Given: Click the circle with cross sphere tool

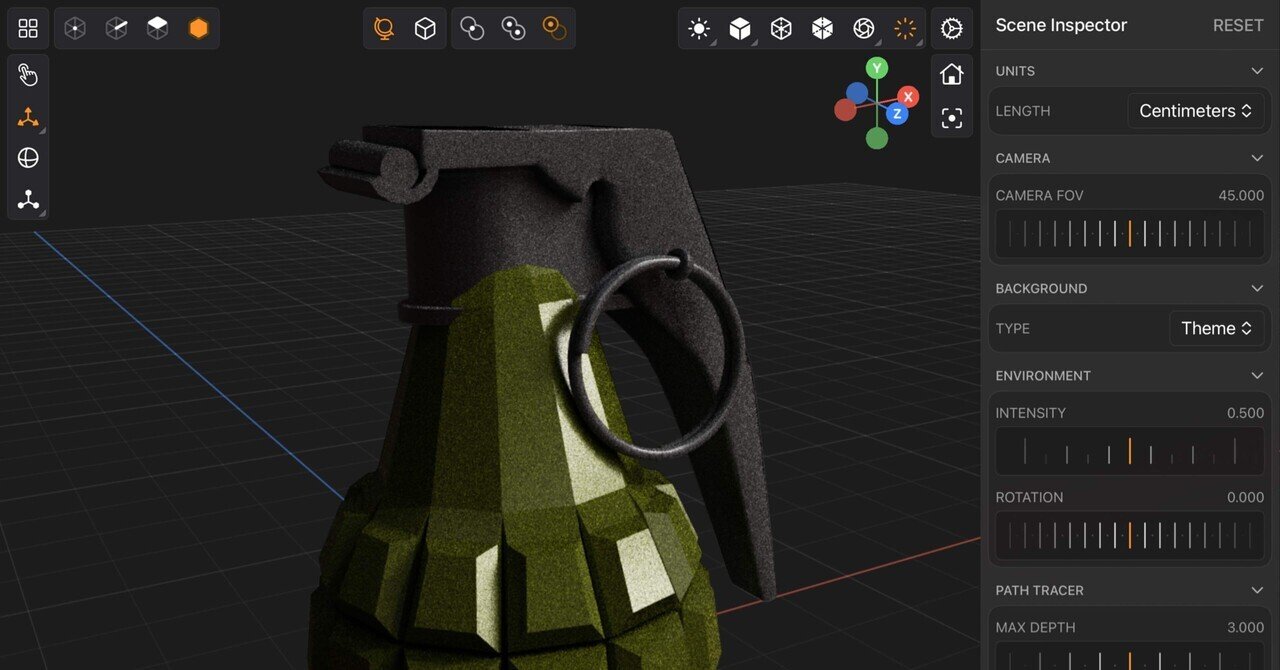Looking at the screenshot, I should click(28, 158).
